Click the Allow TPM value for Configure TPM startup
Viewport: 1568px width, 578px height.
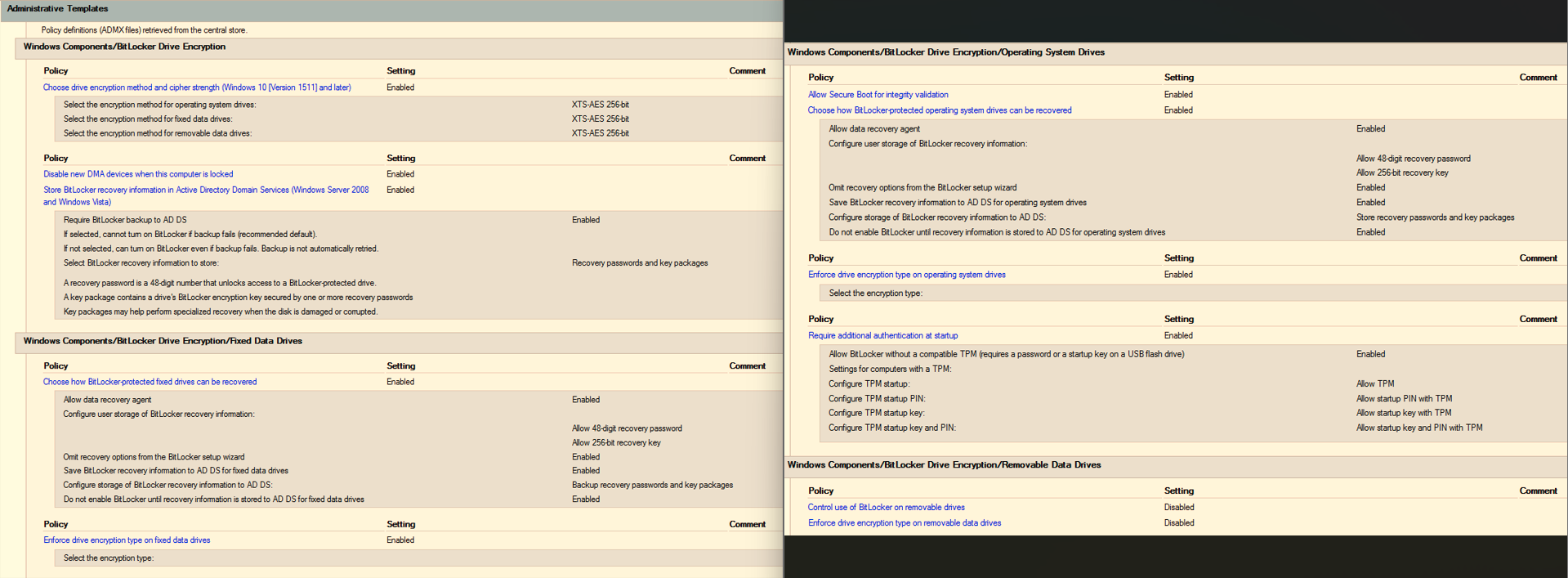[x=1374, y=384]
